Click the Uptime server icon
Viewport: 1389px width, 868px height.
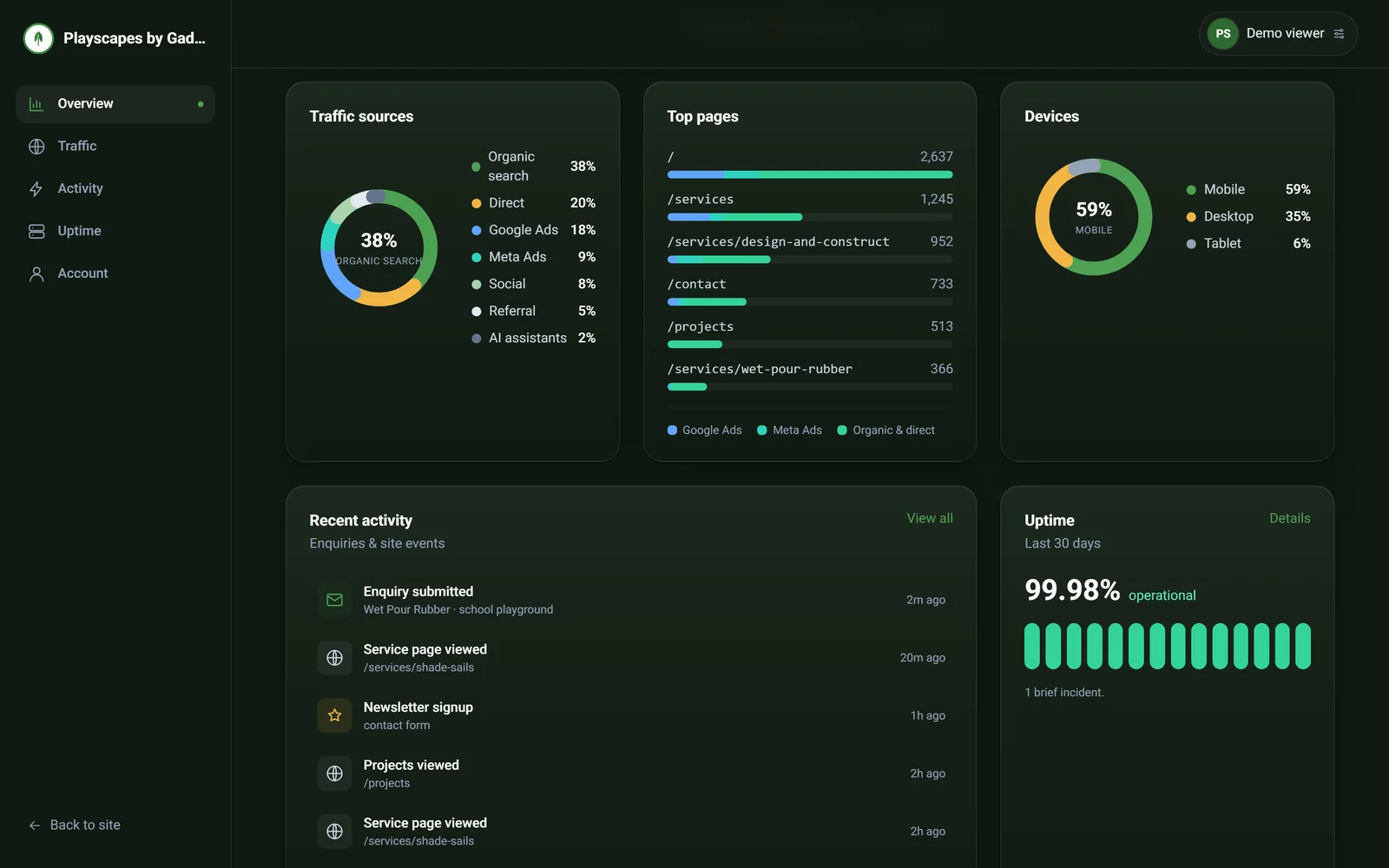(36, 232)
